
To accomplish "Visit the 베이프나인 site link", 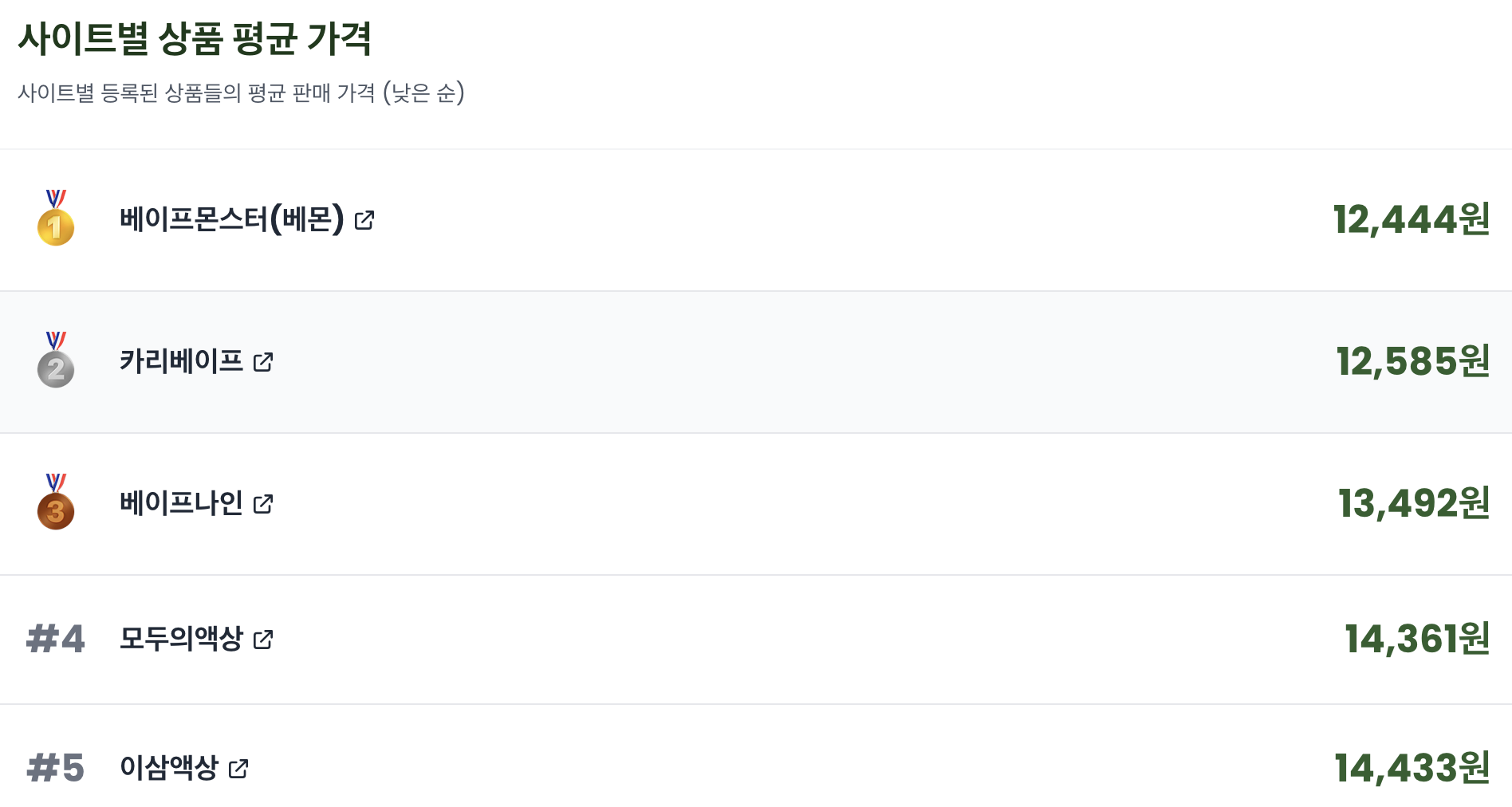I will point(181,503).
